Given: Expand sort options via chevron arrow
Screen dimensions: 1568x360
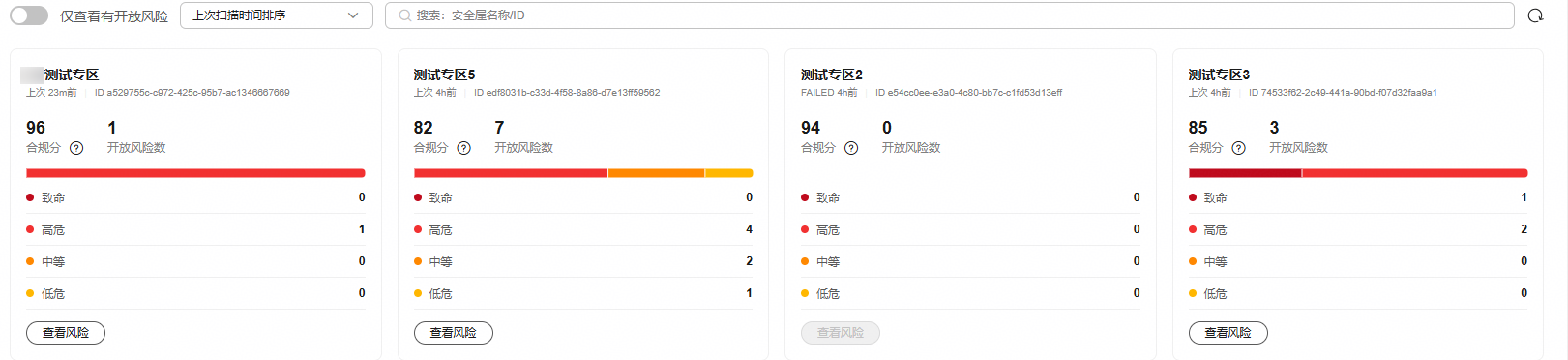Looking at the screenshot, I should point(353,15).
